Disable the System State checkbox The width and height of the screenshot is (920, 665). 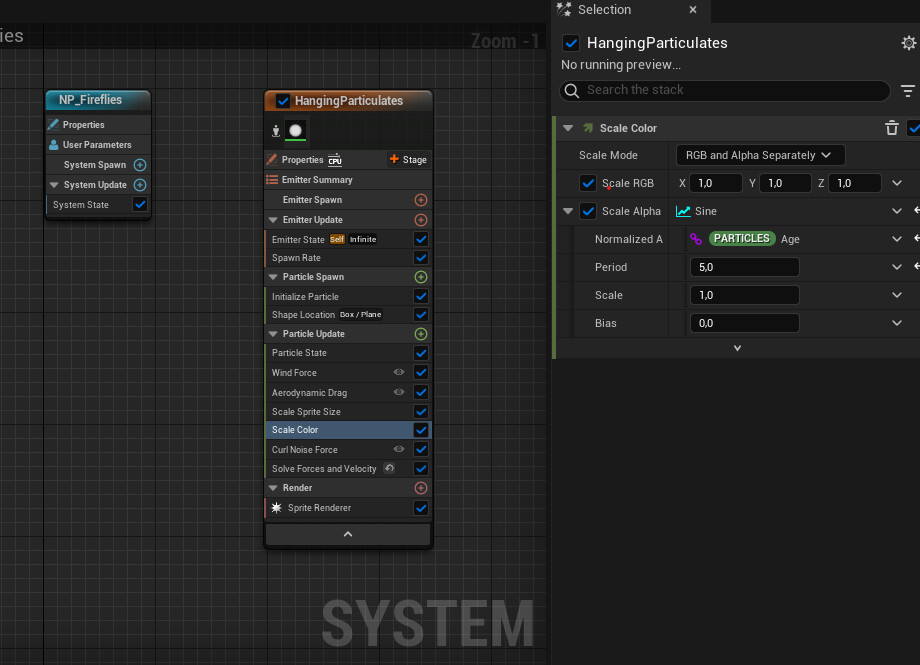point(140,204)
